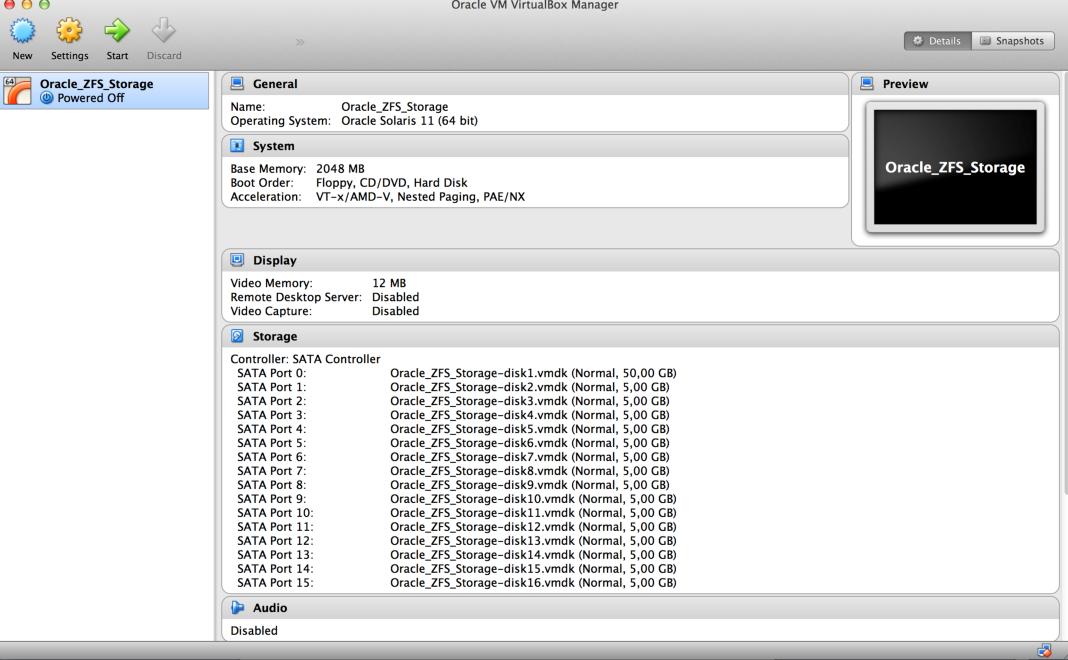
Task: Click the Discard toolbar icon
Action: (x=163, y=31)
